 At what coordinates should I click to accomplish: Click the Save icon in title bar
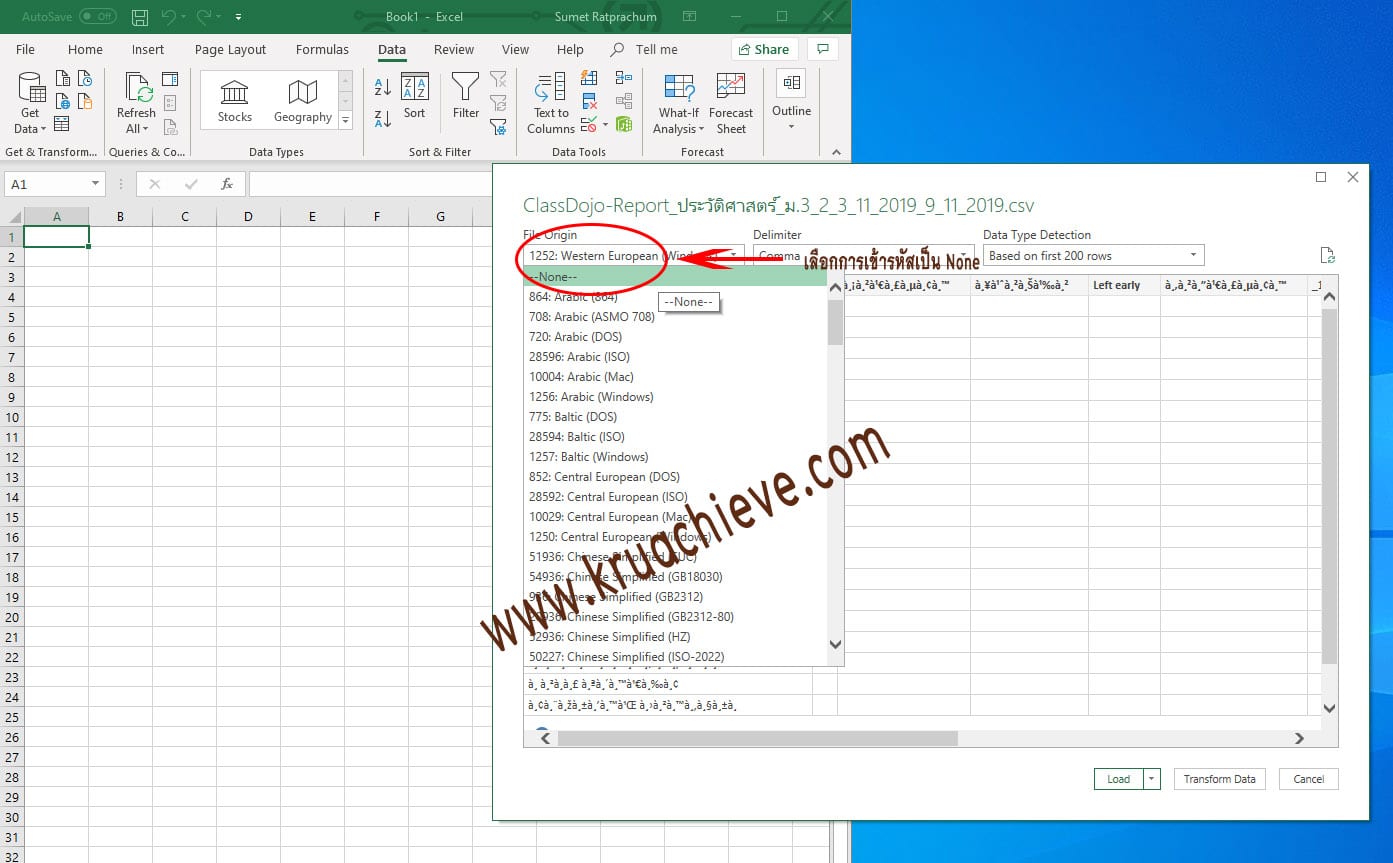(140, 17)
